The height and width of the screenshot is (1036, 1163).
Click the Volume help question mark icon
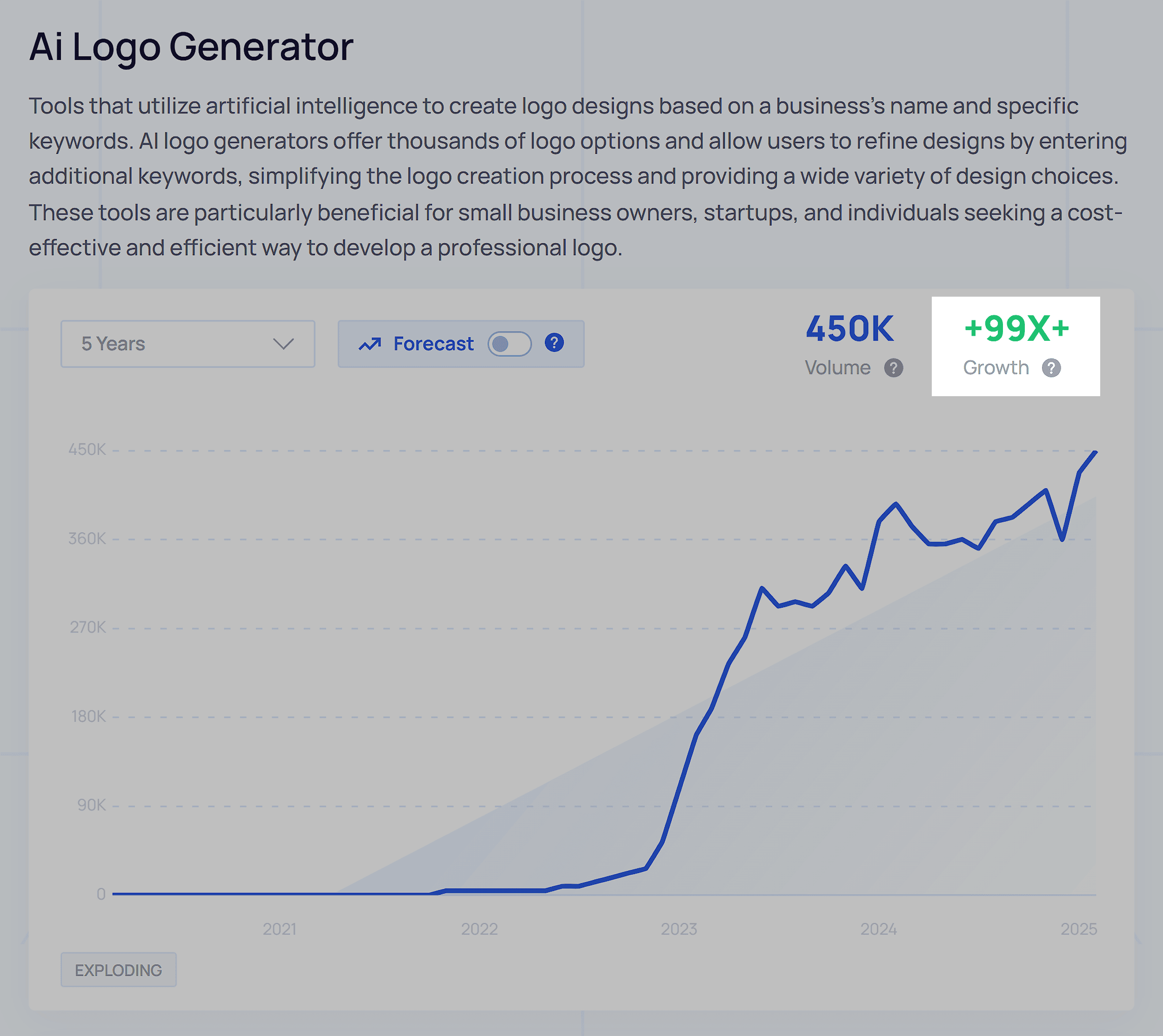(893, 368)
